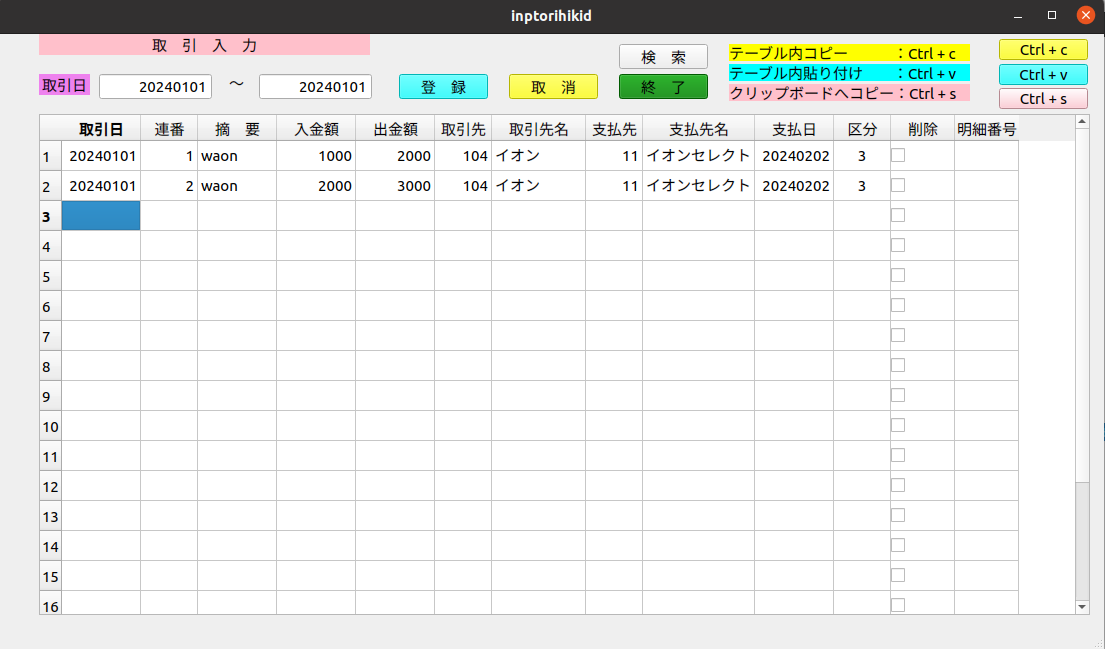Click the starting 取引日 date field
This screenshot has width=1105, height=649.
pos(155,87)
